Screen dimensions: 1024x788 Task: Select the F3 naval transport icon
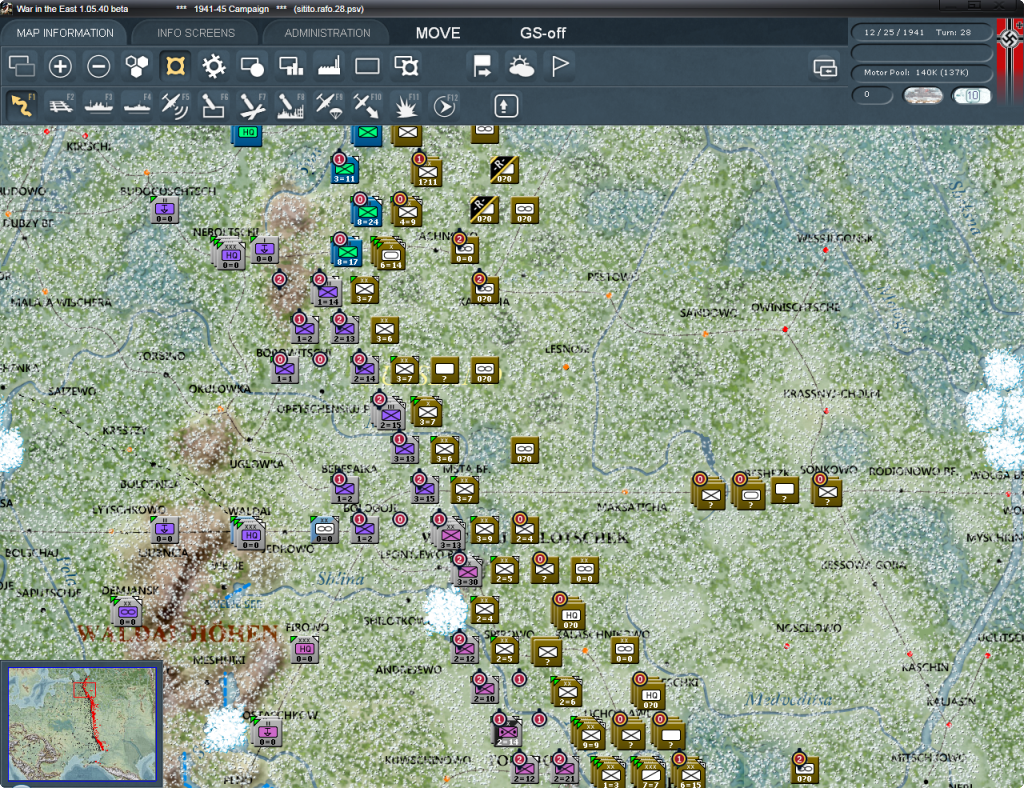(99, 106)
